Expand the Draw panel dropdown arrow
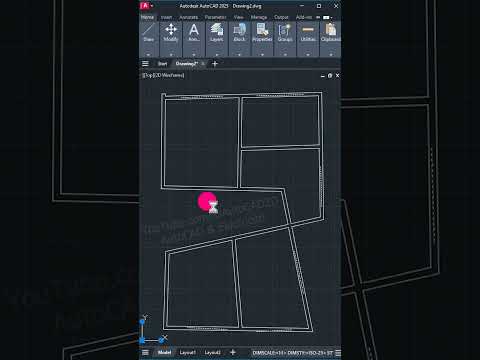The height and width of the screenshot is (360, 480). (x=149, y=54)
